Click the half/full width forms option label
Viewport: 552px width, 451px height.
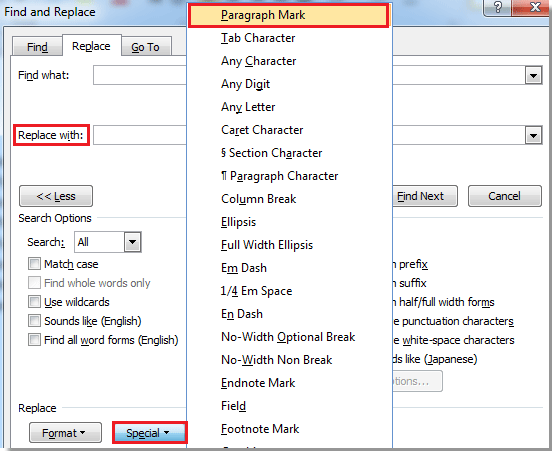click(x=444, y=302)
